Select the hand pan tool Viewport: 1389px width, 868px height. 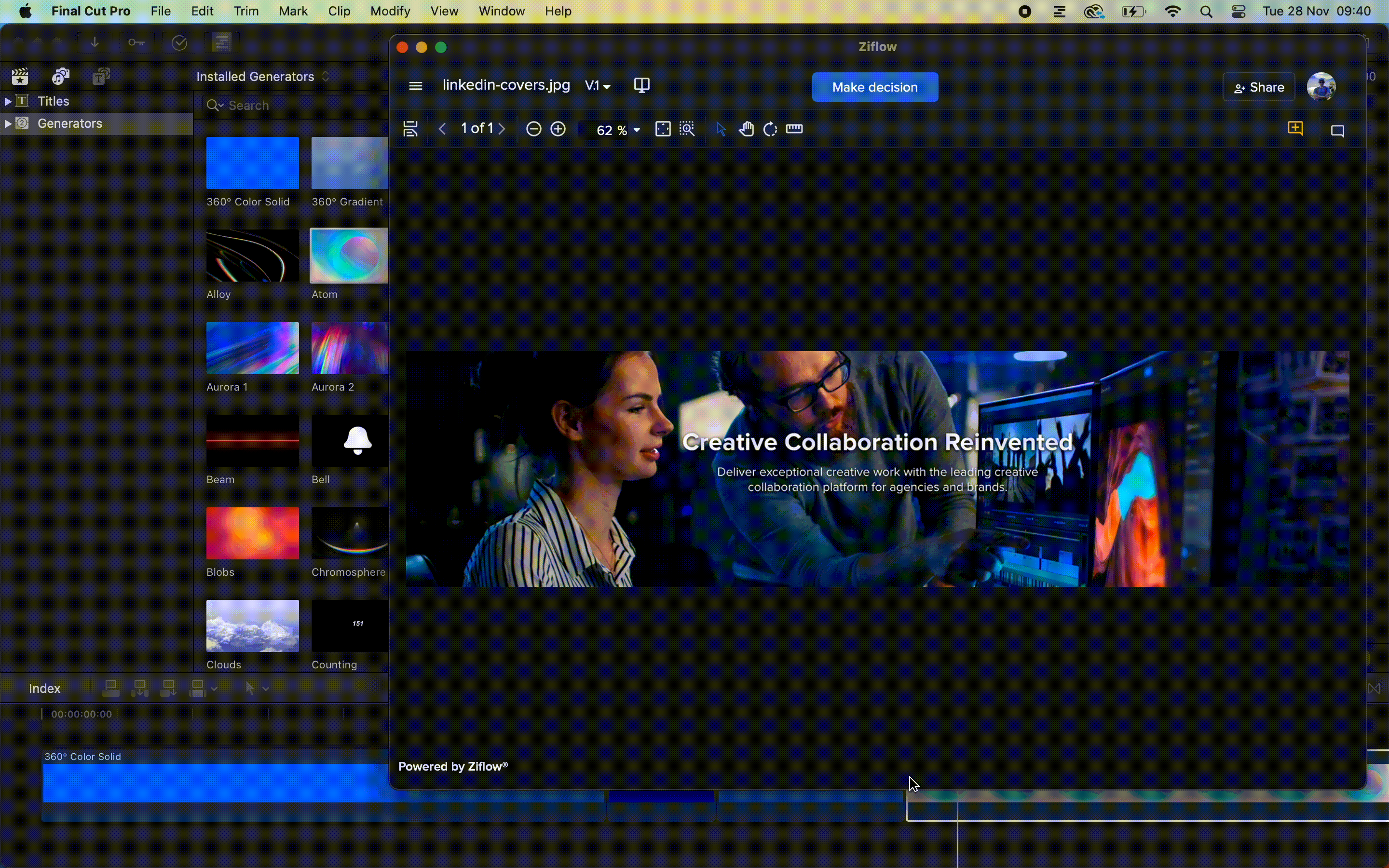[x=746, y=129]
